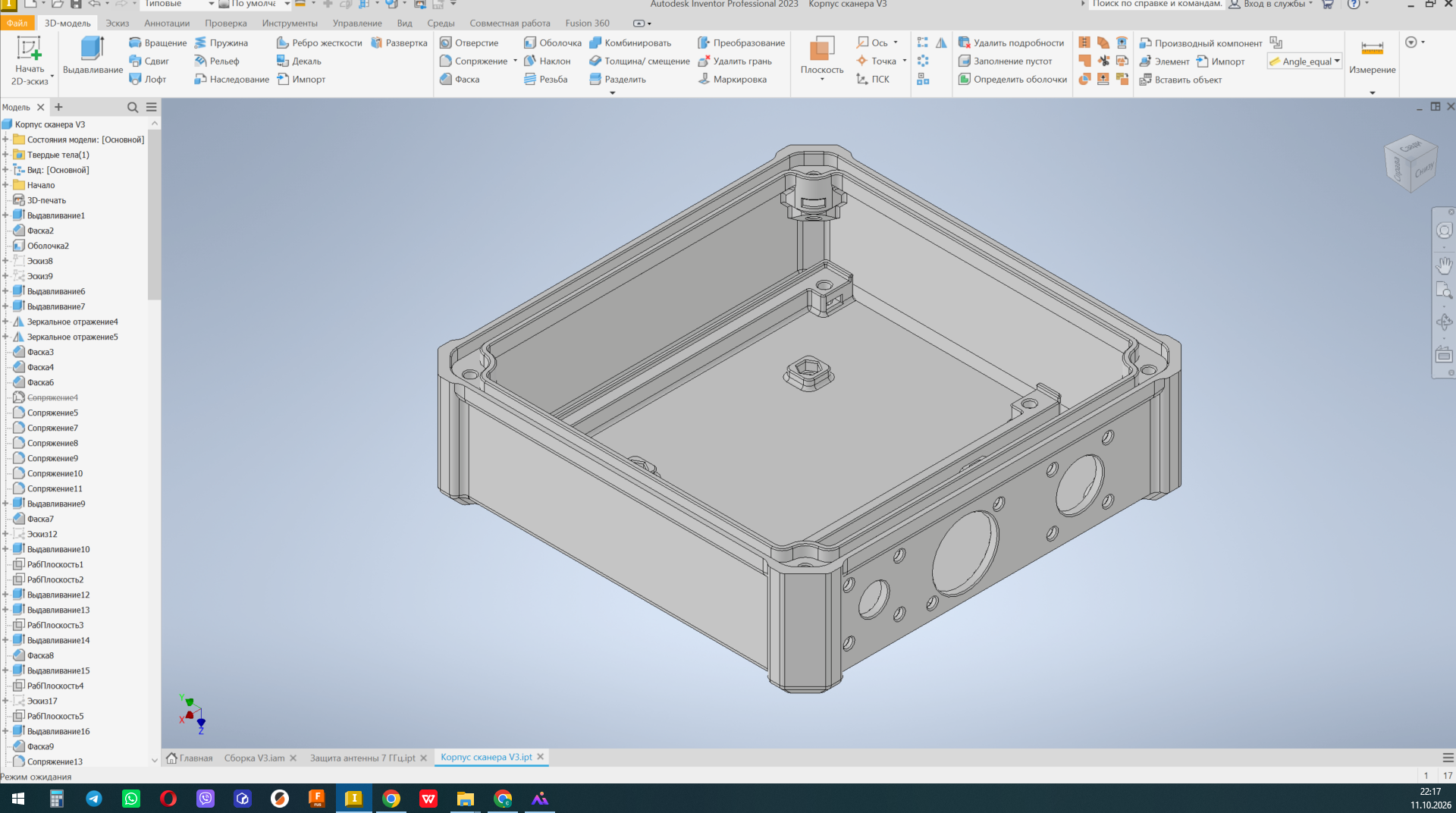Click the Плоскость work plane tool
Image resolution: width=1456 pixels, height=813 pixels.
[822, 56]
